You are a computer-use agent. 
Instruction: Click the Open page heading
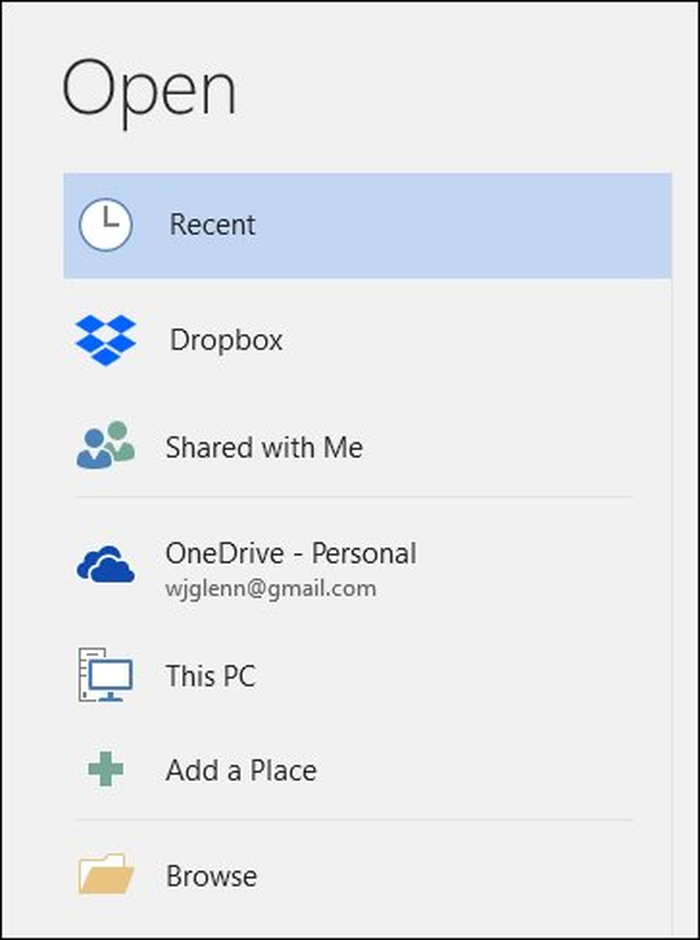pos(150,92)
